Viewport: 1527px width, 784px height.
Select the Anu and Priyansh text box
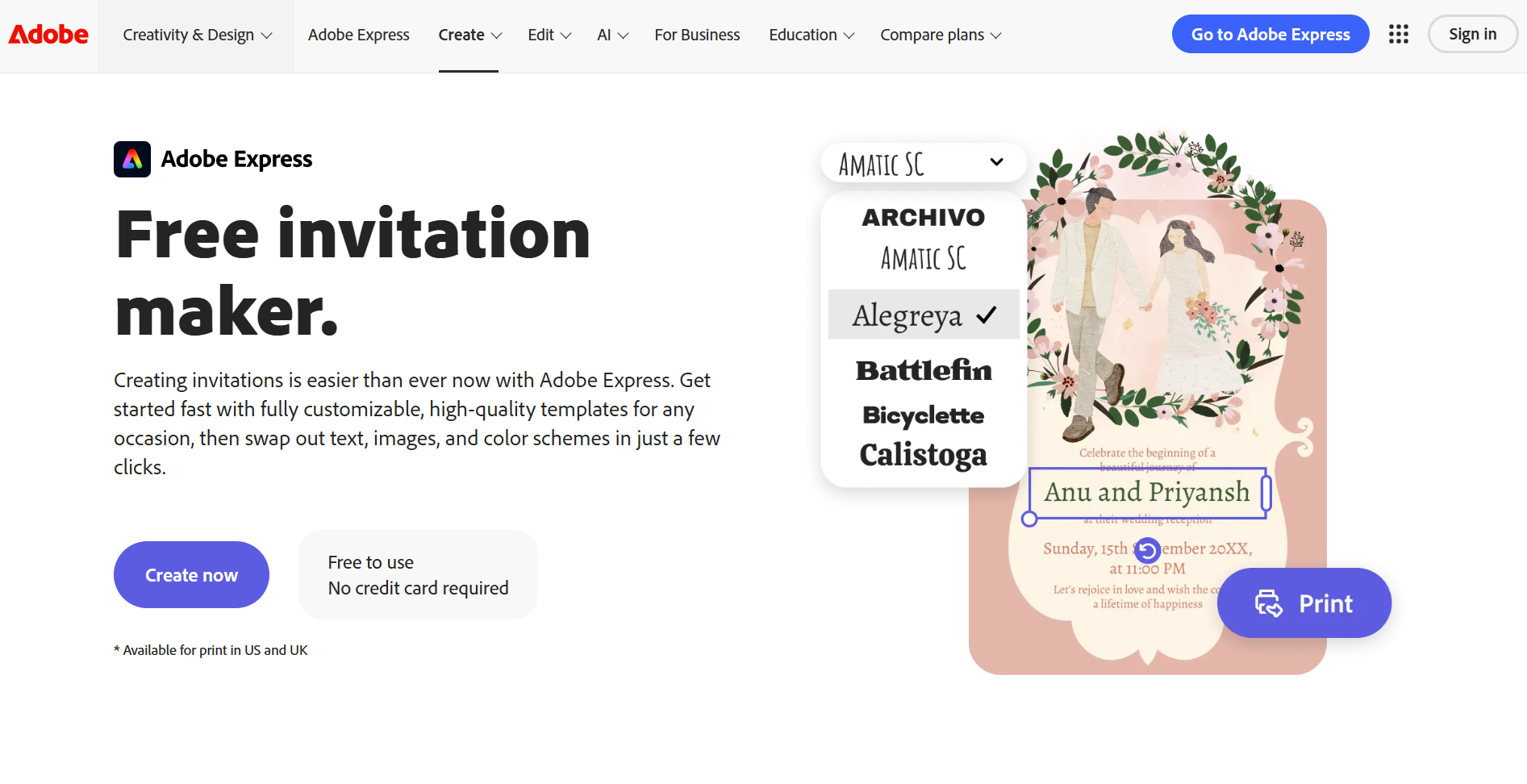[x=1147, y=493]
